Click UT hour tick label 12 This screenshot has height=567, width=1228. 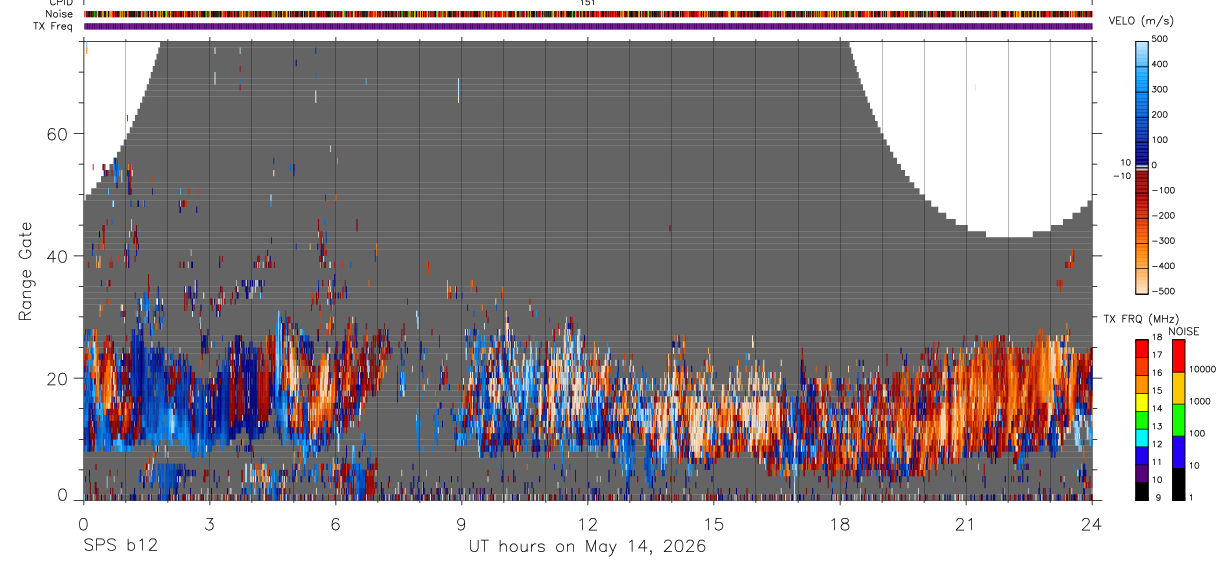pyautogui.click(x=588, y=524)
